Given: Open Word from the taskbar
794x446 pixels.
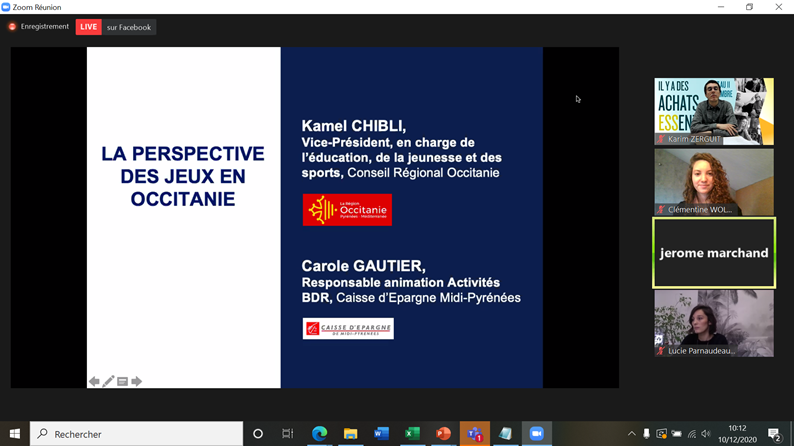Looking at the screenshot, I should [x=381, y=434].
